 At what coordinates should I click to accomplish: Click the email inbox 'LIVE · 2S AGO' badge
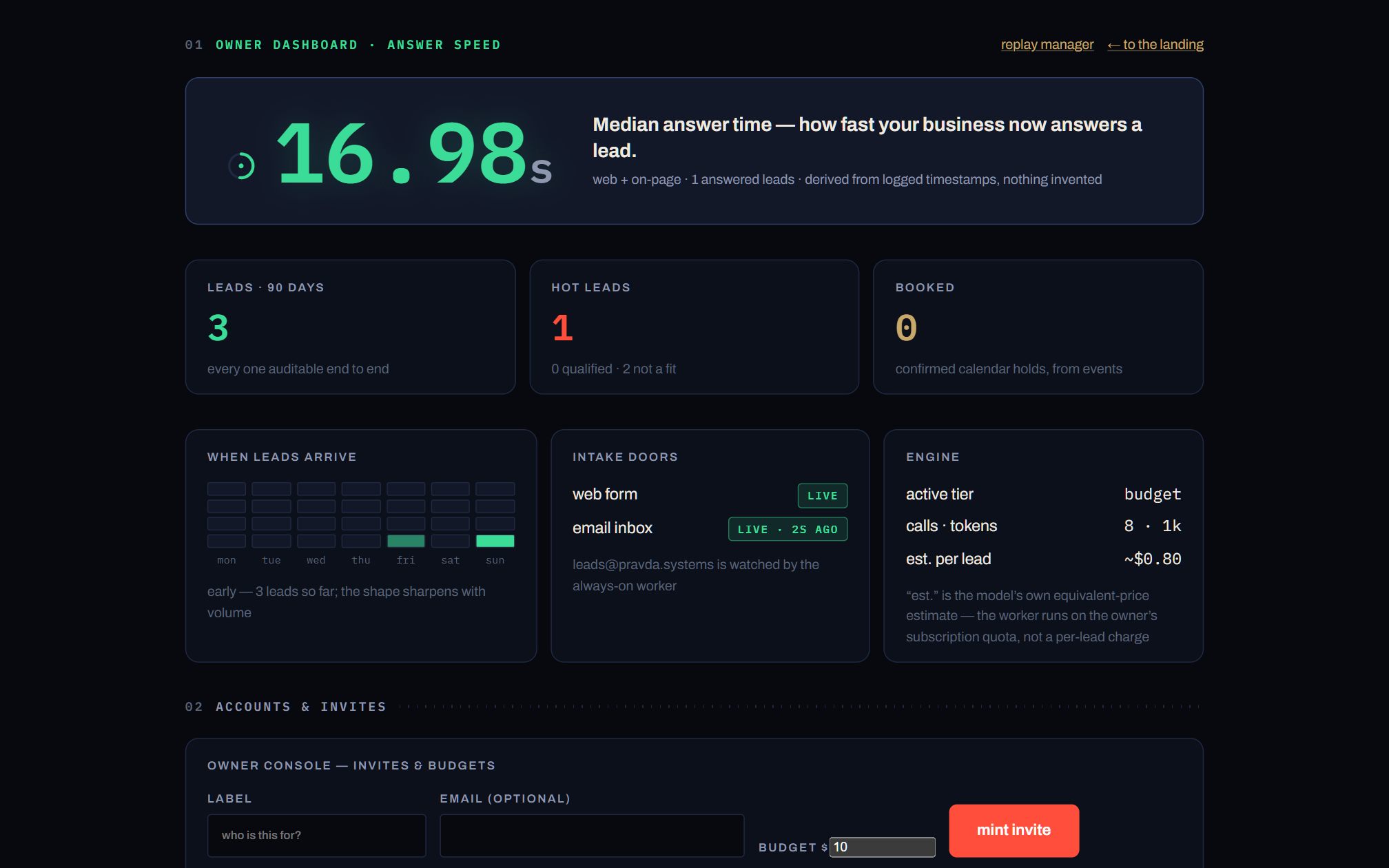tap(788, 529)
